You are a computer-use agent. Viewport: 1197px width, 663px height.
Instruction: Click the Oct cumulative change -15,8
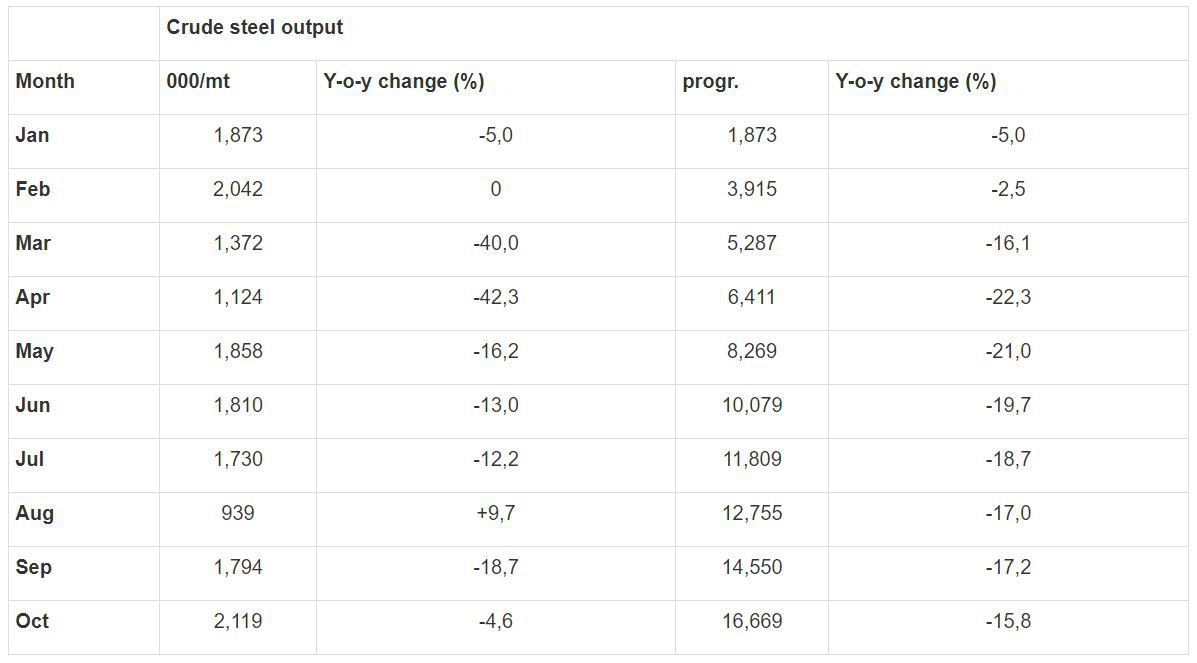point(1008,622)
